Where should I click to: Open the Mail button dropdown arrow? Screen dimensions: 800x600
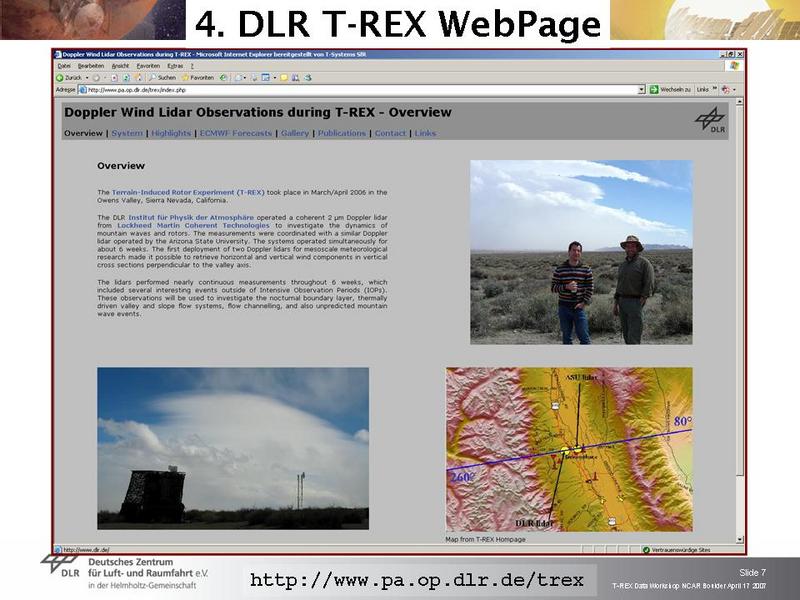click(245, 78)
